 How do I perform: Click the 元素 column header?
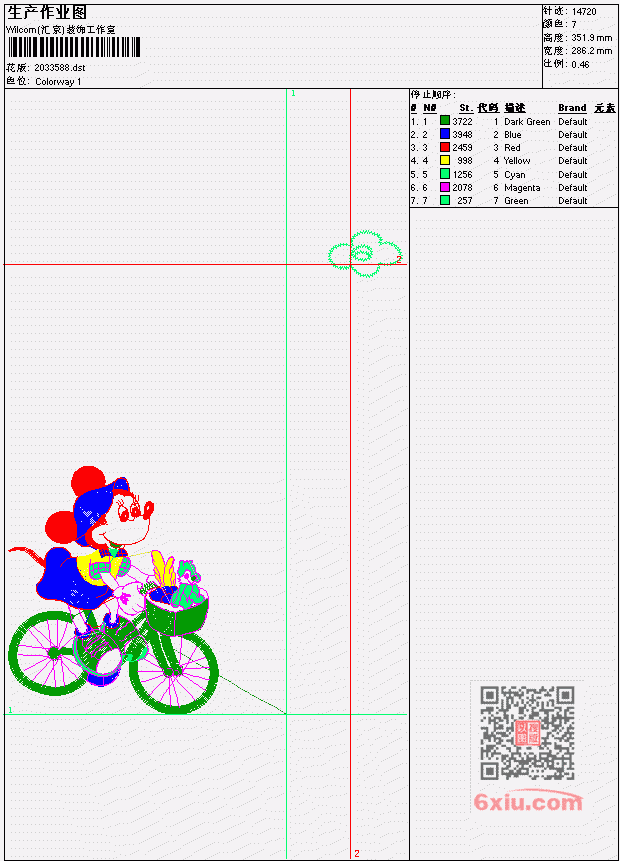[605, 108]
